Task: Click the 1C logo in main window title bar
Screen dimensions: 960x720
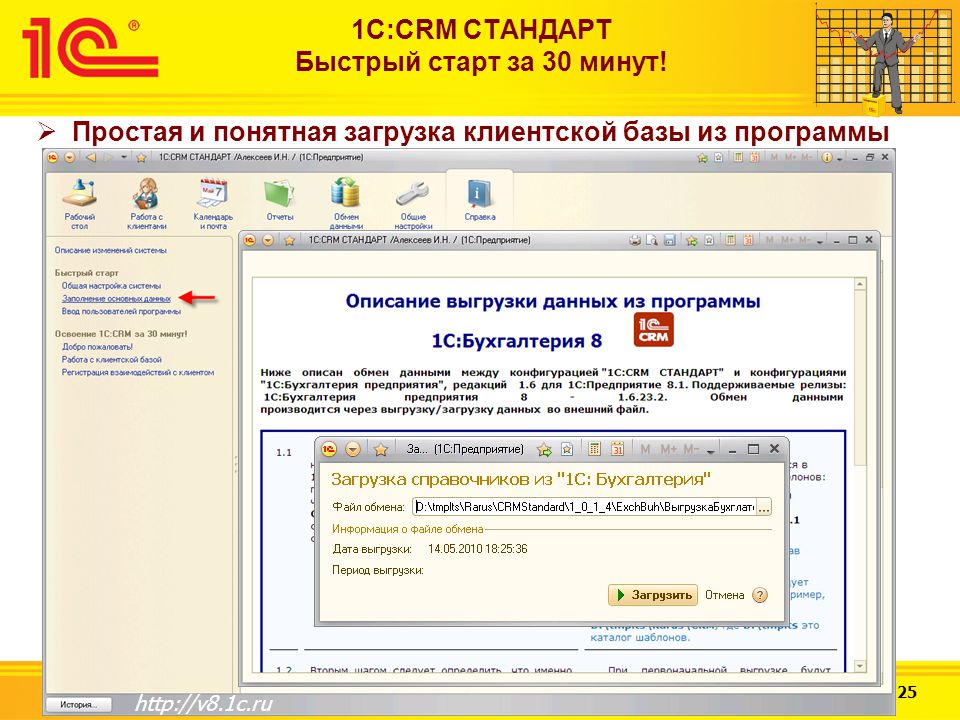Action: tap(53, 157)
